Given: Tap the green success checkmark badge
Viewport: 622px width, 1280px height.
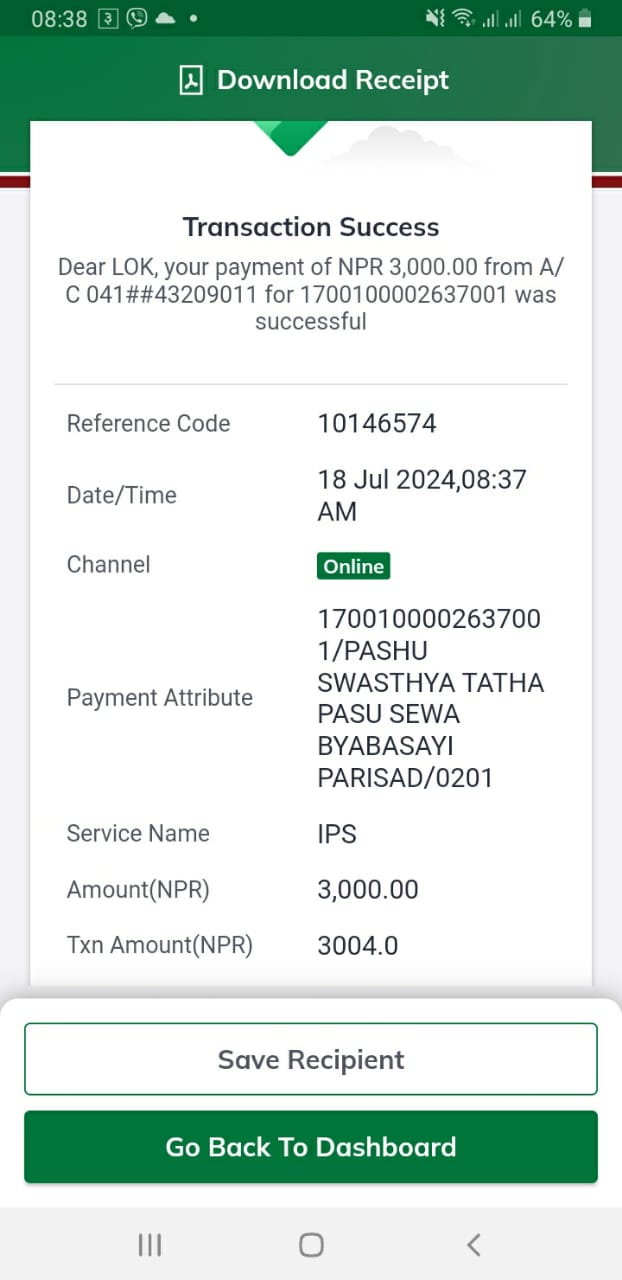Looking at the screenshot, I should [x=290, y=138].
